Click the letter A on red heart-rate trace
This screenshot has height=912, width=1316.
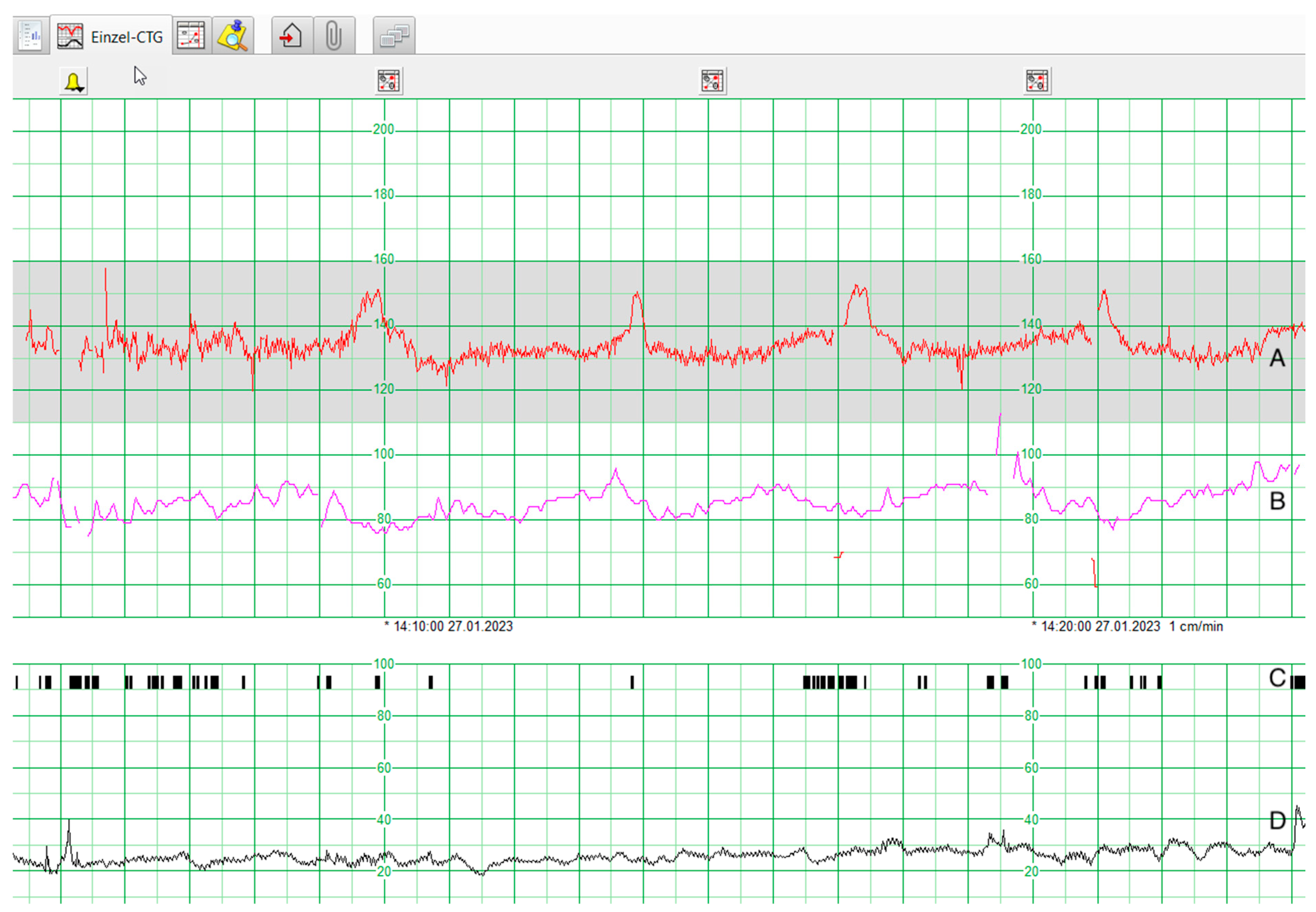1277,359
